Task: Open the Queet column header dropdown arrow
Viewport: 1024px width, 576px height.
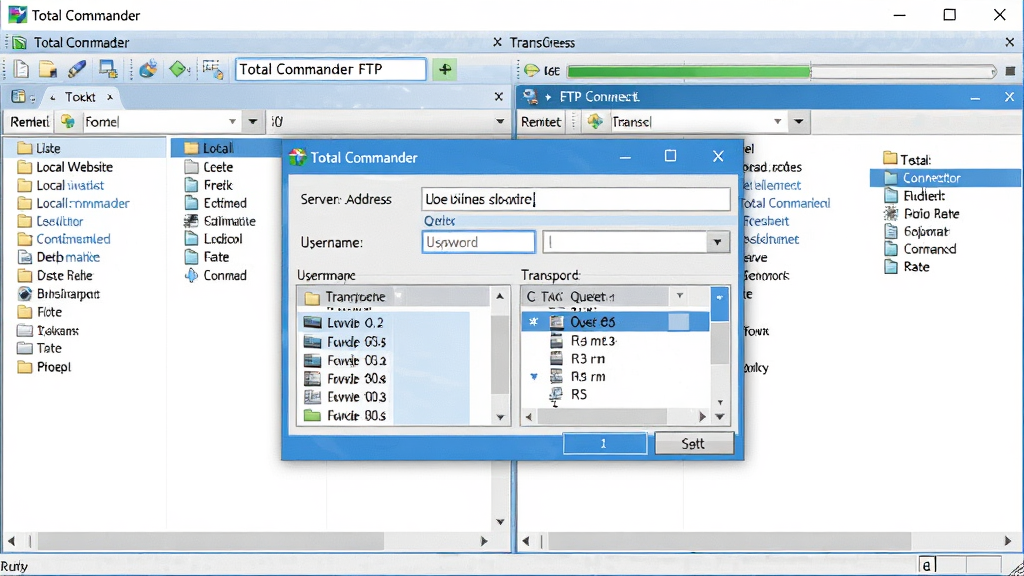Action: [680, 296]
